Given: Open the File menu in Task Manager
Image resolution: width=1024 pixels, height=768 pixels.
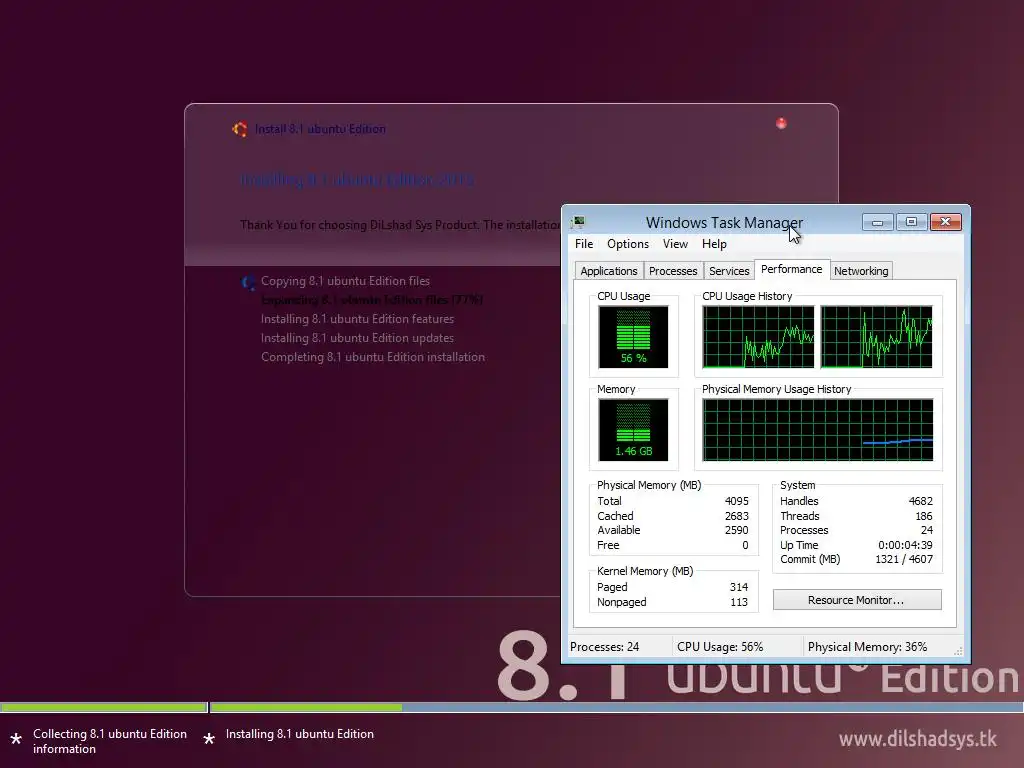Looking at the screenshot, I should (x=584, y=244).
